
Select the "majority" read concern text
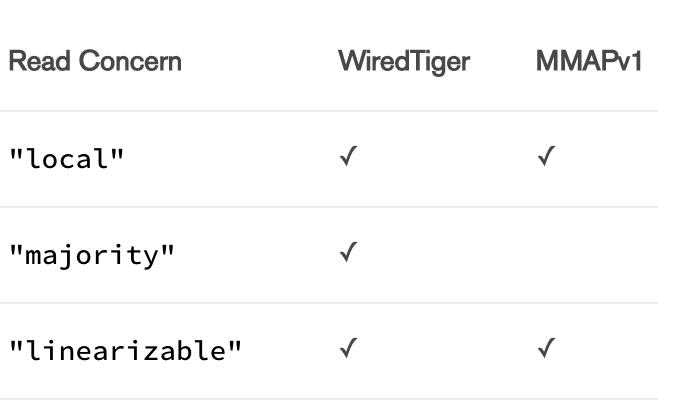[92, 257]
